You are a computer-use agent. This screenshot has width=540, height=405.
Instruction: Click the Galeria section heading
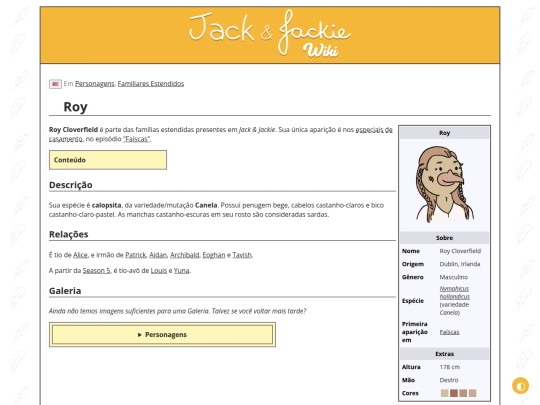(x=65, y=291)
